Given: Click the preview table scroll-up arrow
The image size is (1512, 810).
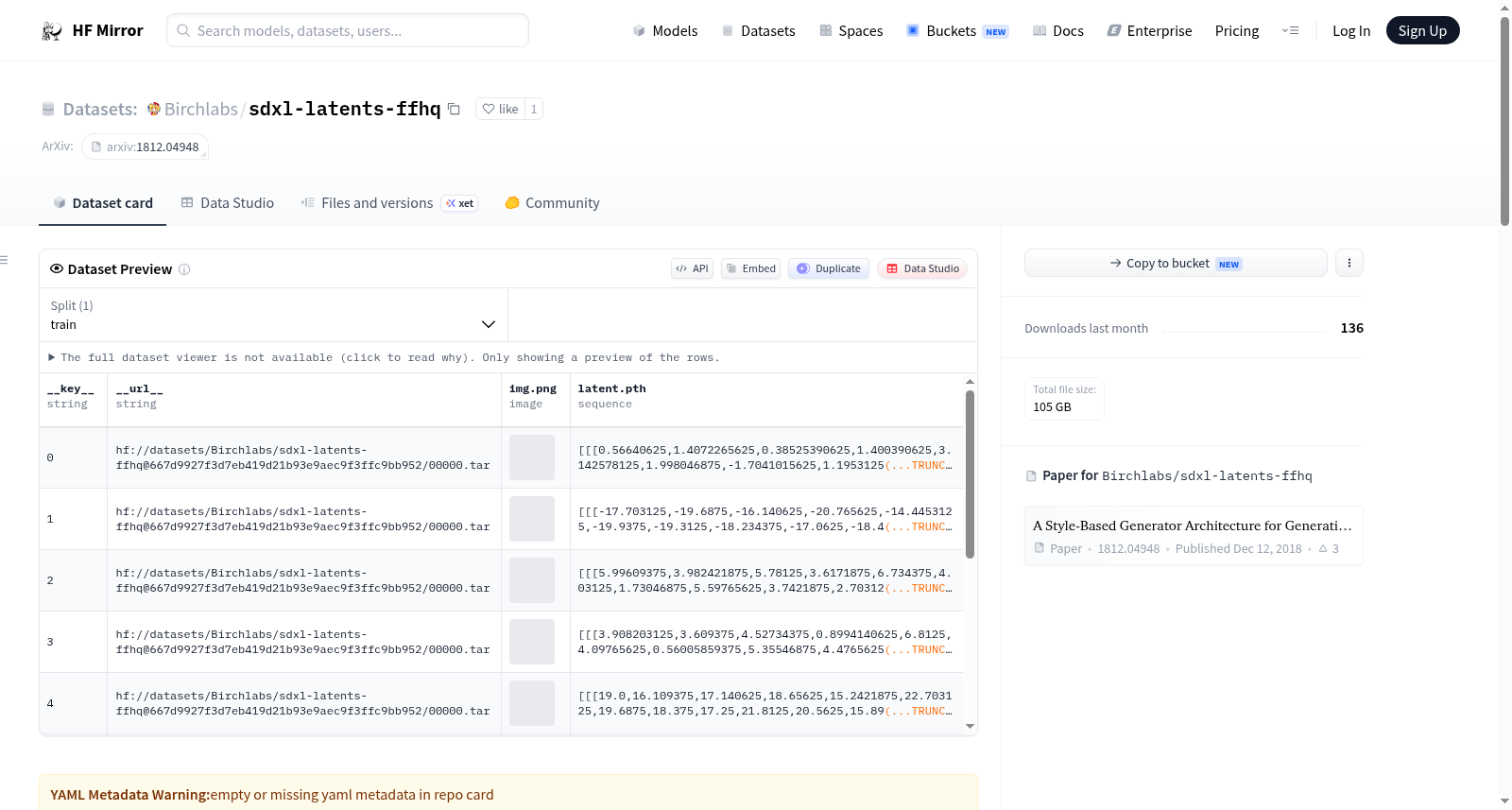Looking at the screenshot, I should 970,382.
